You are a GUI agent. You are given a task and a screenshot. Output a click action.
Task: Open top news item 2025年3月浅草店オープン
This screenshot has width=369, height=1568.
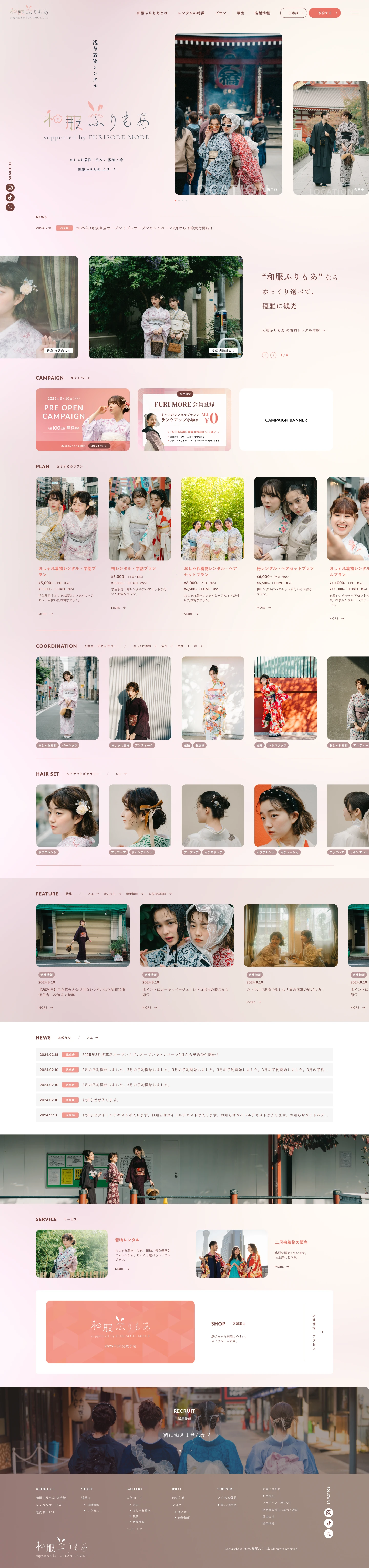(x=144, y=228)
